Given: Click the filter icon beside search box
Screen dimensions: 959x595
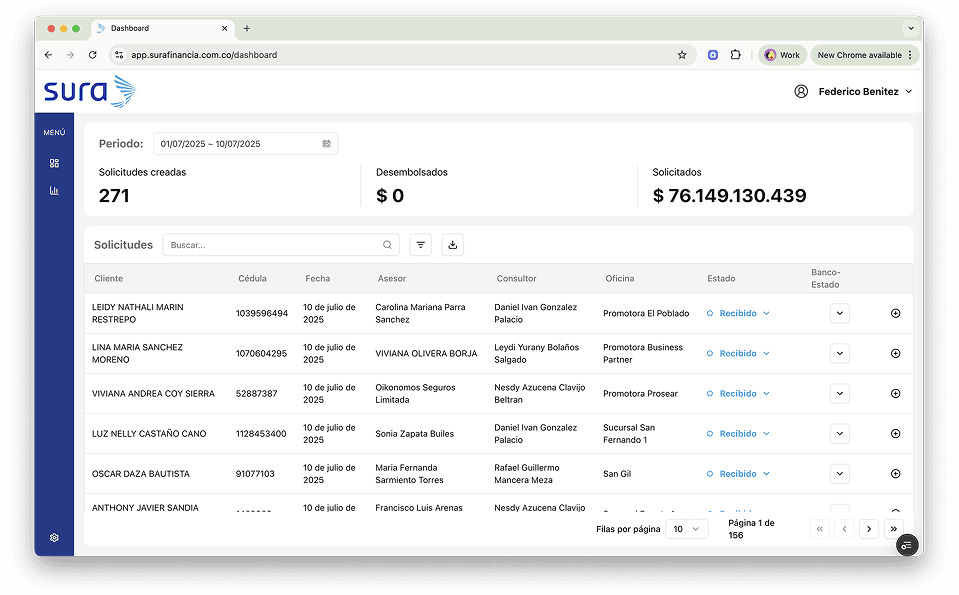Looking at the screenshot, I should [421, 245].
